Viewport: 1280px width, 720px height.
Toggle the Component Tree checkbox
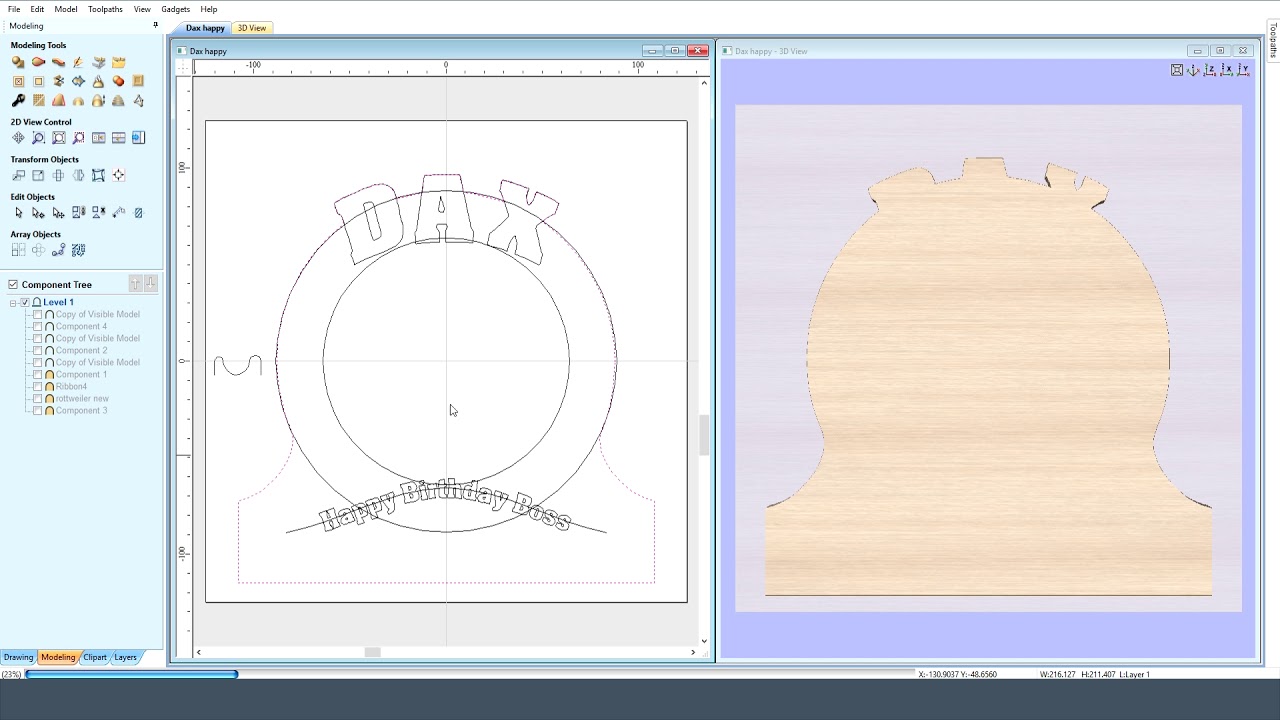[11, 284]
